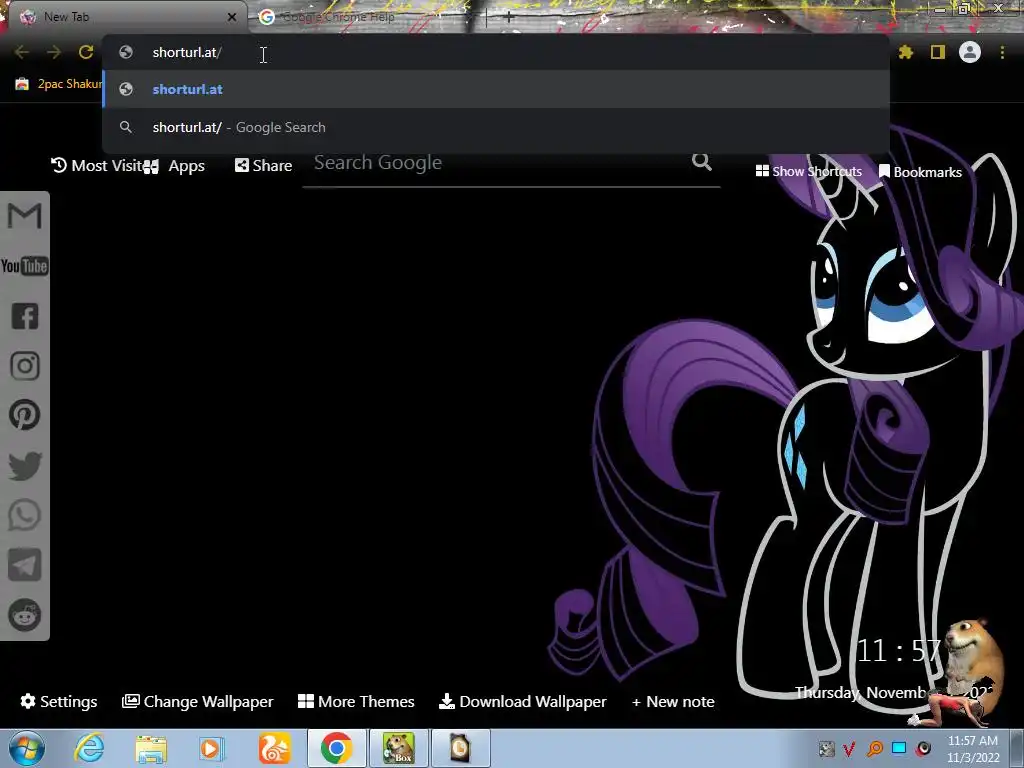
Task: Select Google Chrome taskbar button
Action: (x=336, y=748)
